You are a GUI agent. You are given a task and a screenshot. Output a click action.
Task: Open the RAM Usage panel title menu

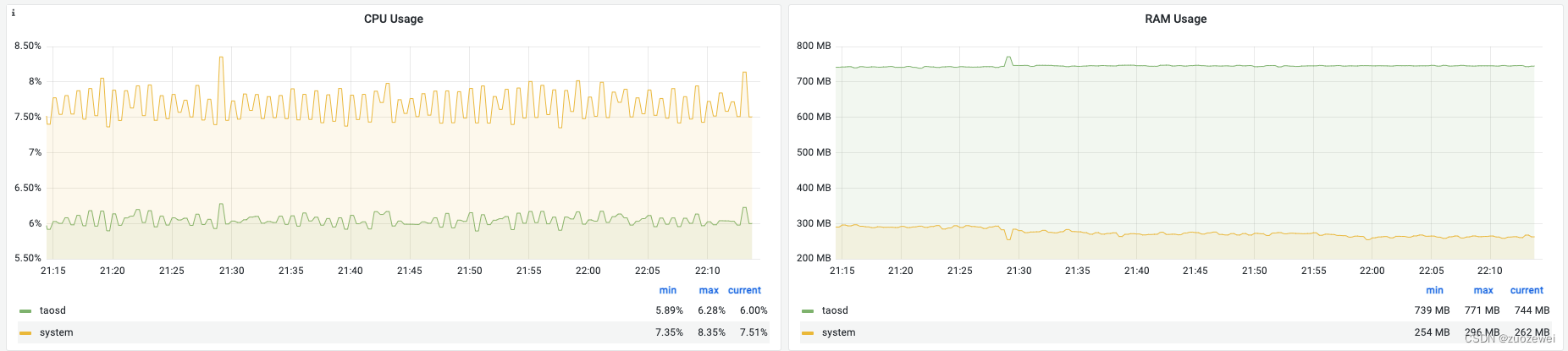(x=1175, y=19)
